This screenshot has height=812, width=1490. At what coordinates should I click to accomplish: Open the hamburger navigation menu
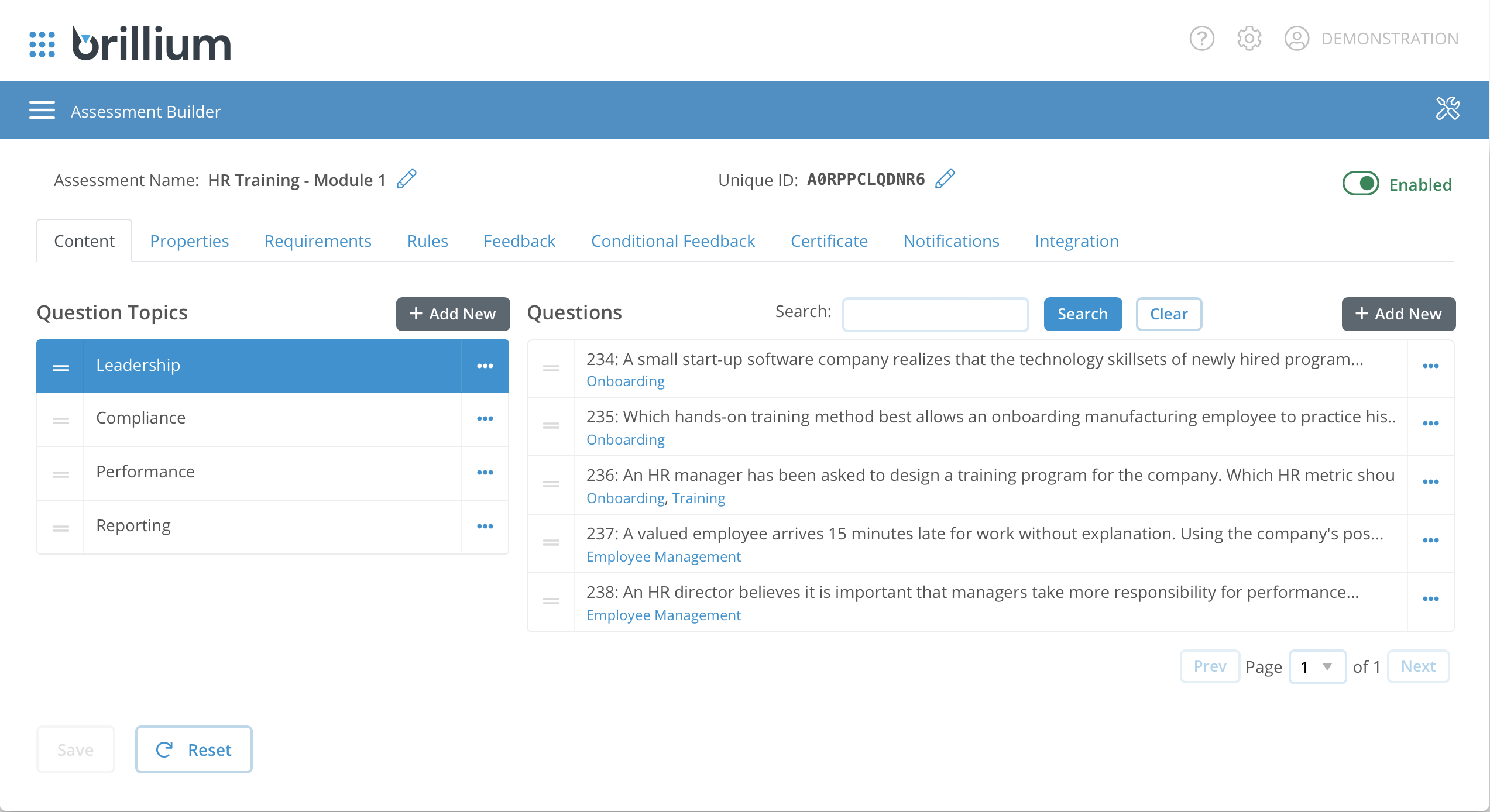click(x=42, y=110)
